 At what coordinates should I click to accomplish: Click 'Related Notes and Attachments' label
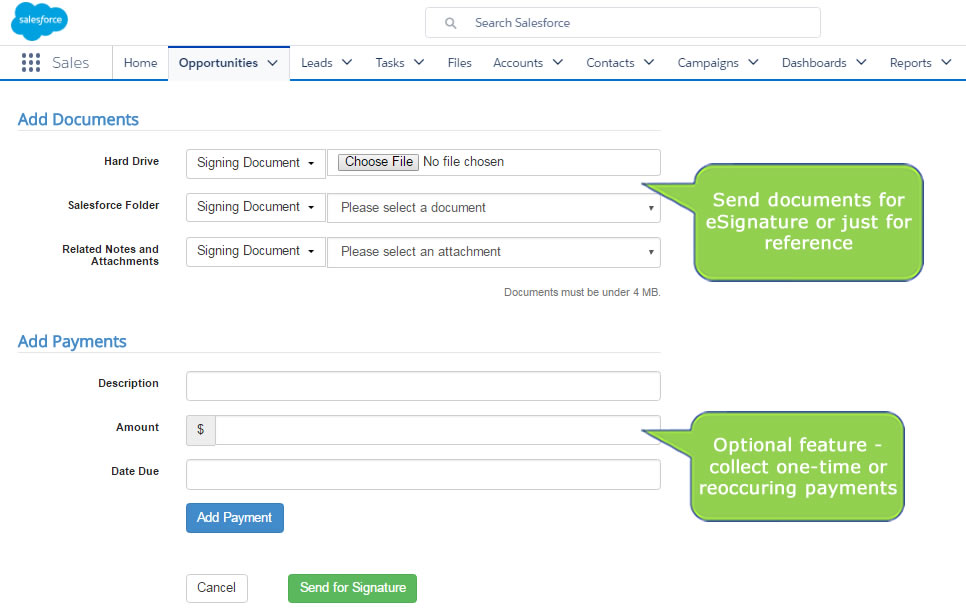111,255
